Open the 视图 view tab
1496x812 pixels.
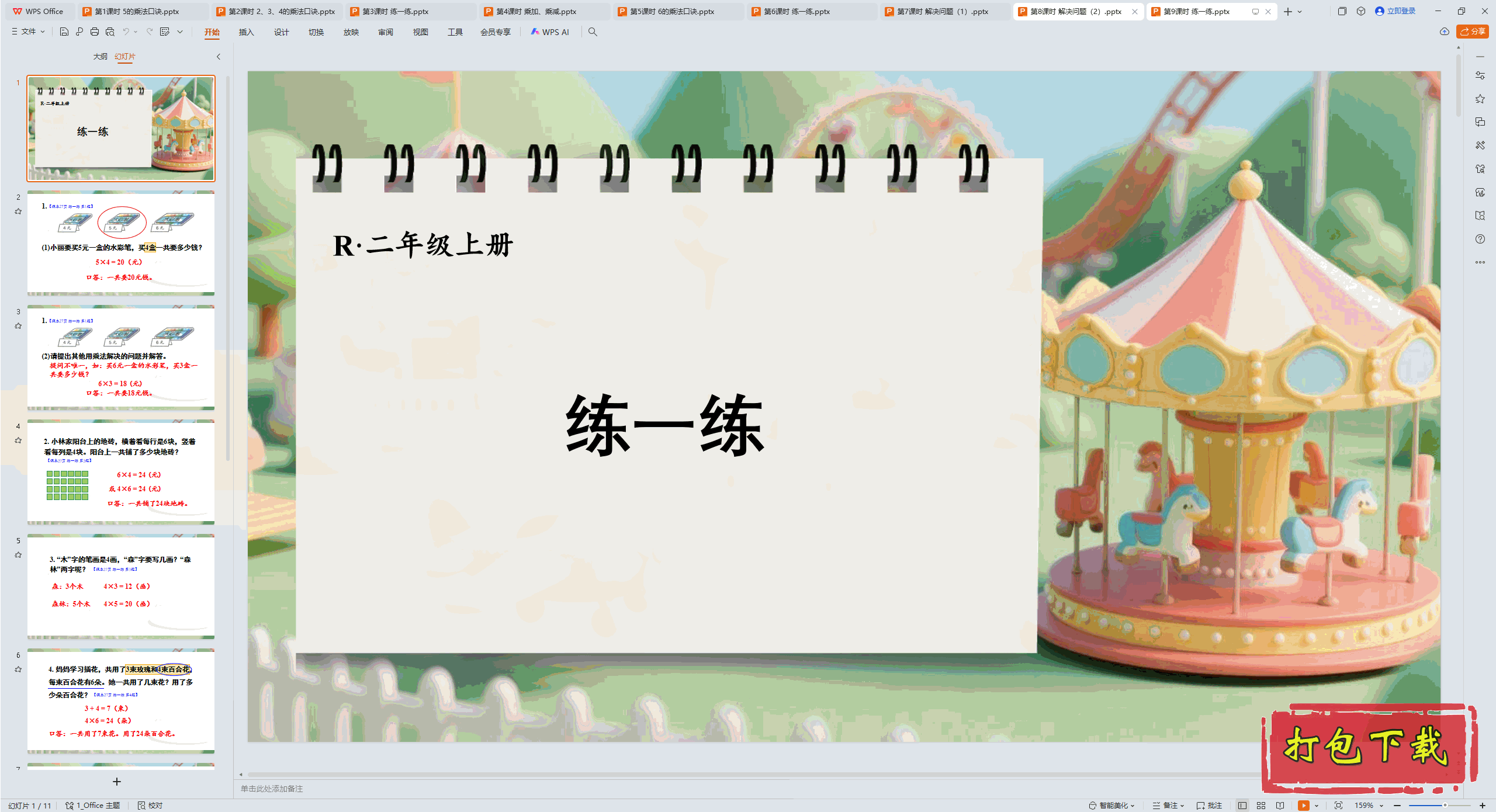point(420,32)
